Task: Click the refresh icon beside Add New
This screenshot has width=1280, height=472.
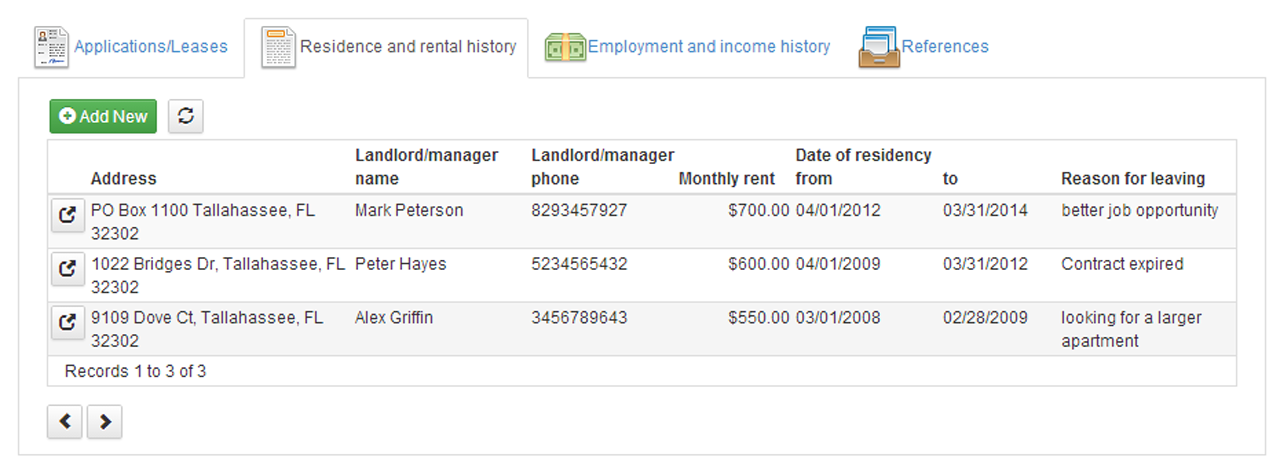Action: (x=185, y=116)
